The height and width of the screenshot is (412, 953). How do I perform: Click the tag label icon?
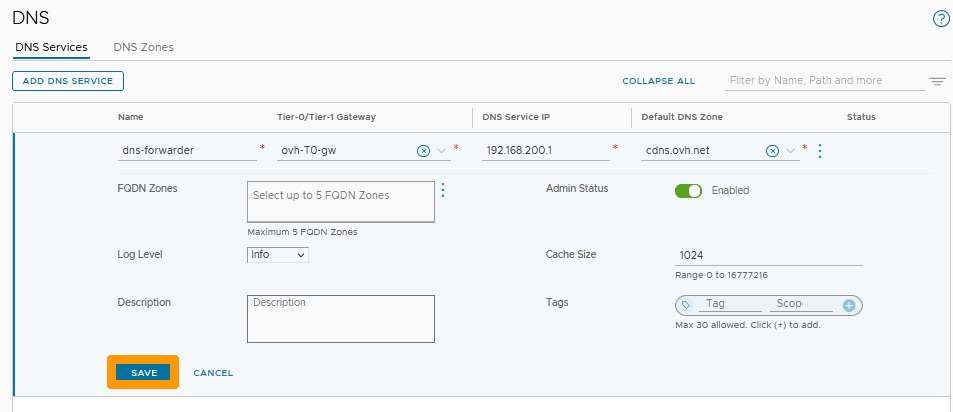686,305
